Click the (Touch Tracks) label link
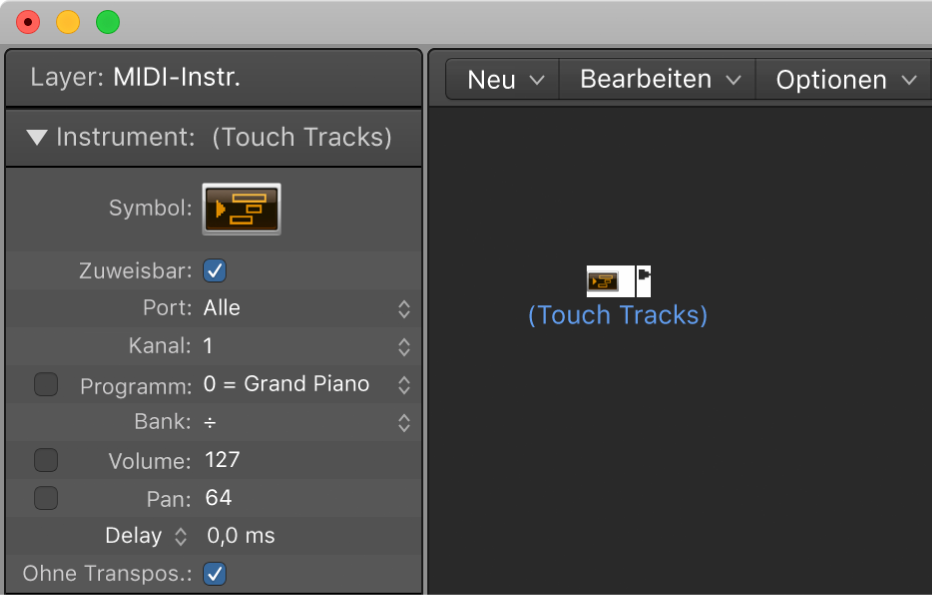 (x=617, y=314)
